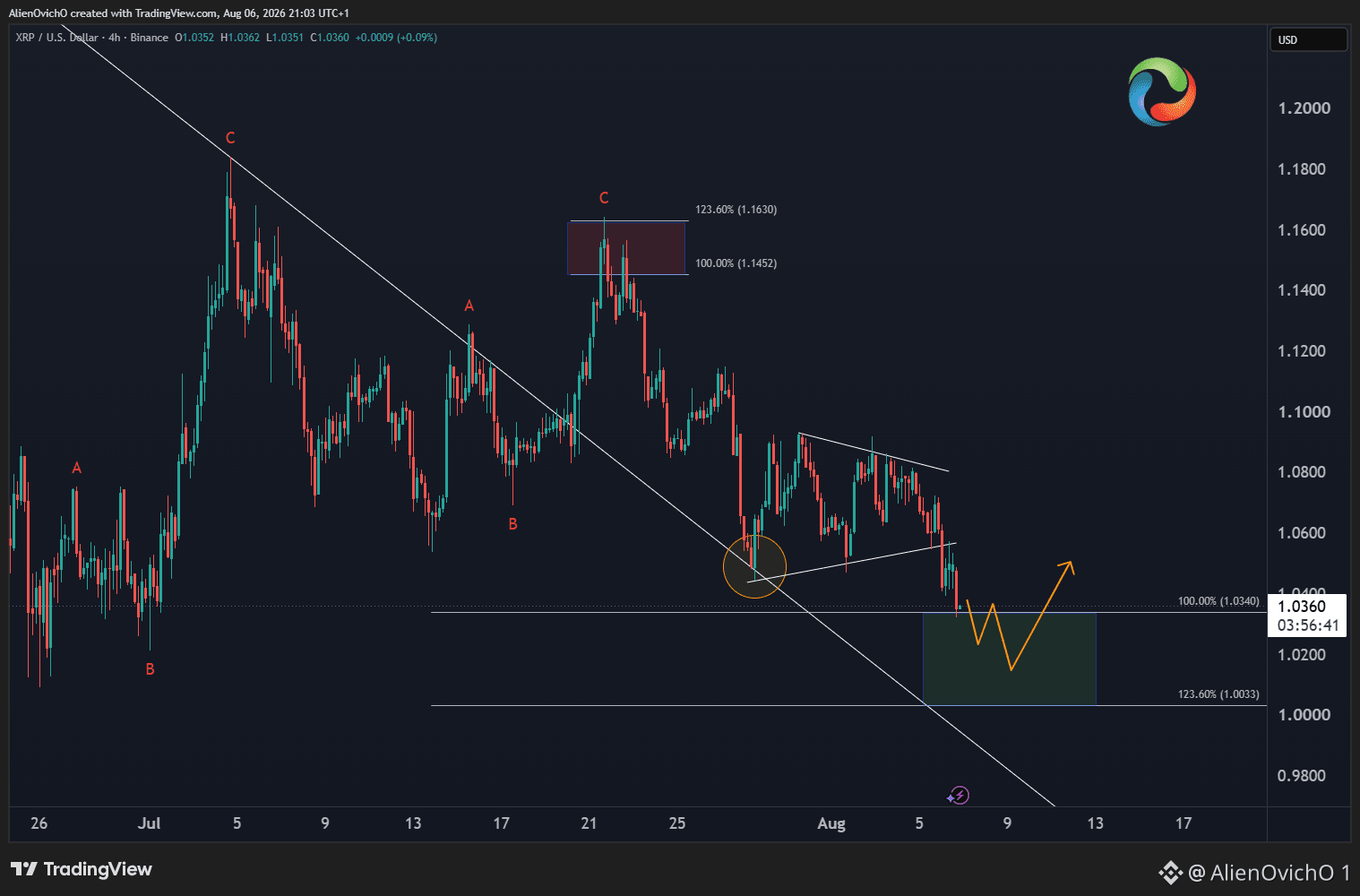Click the bar countdown timer 03:56:41
The width and height of the screenshot is (1360, 896).
[1308, 625]
